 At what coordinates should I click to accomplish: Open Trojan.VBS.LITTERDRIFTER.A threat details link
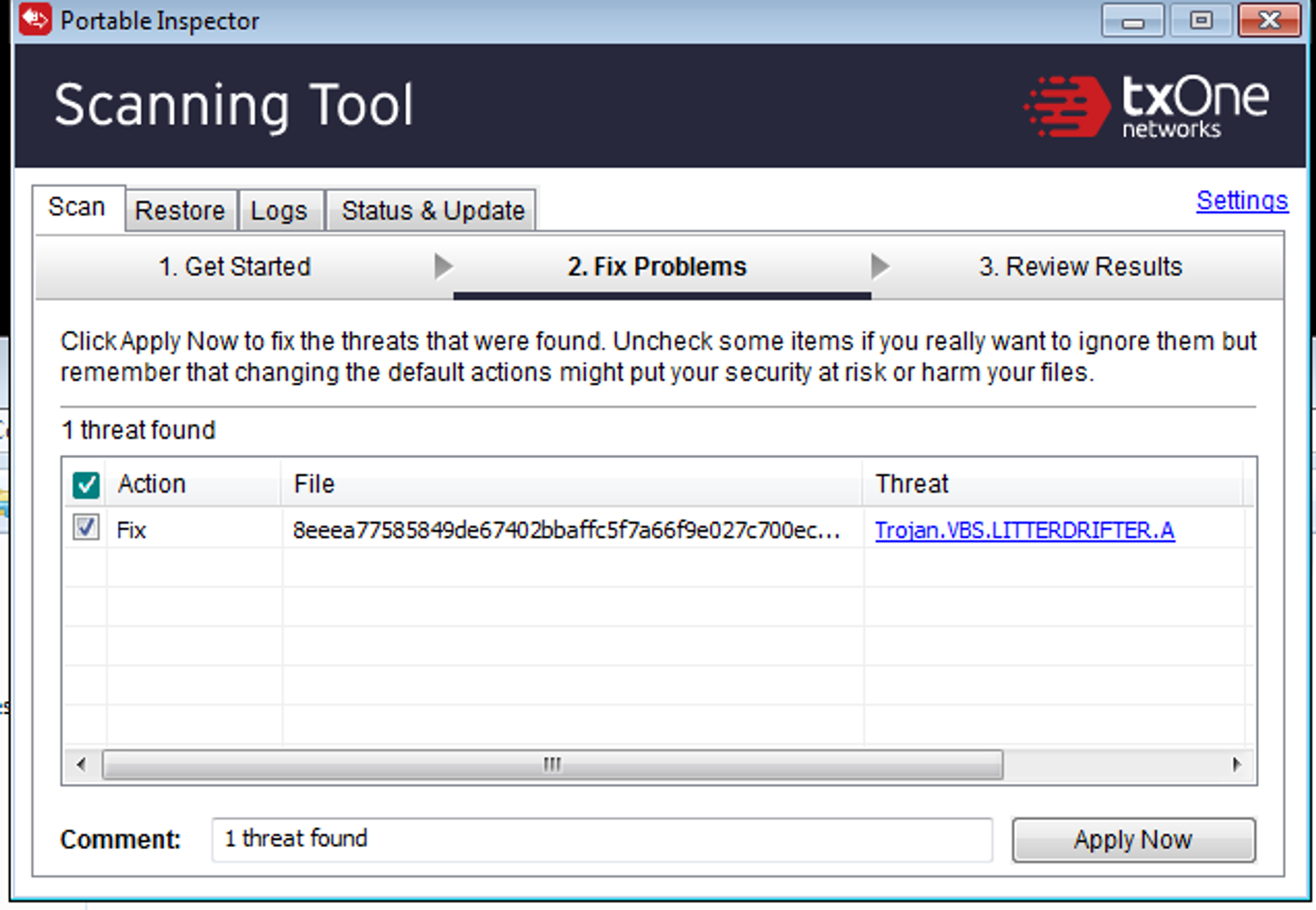[x=1024, y=530]
